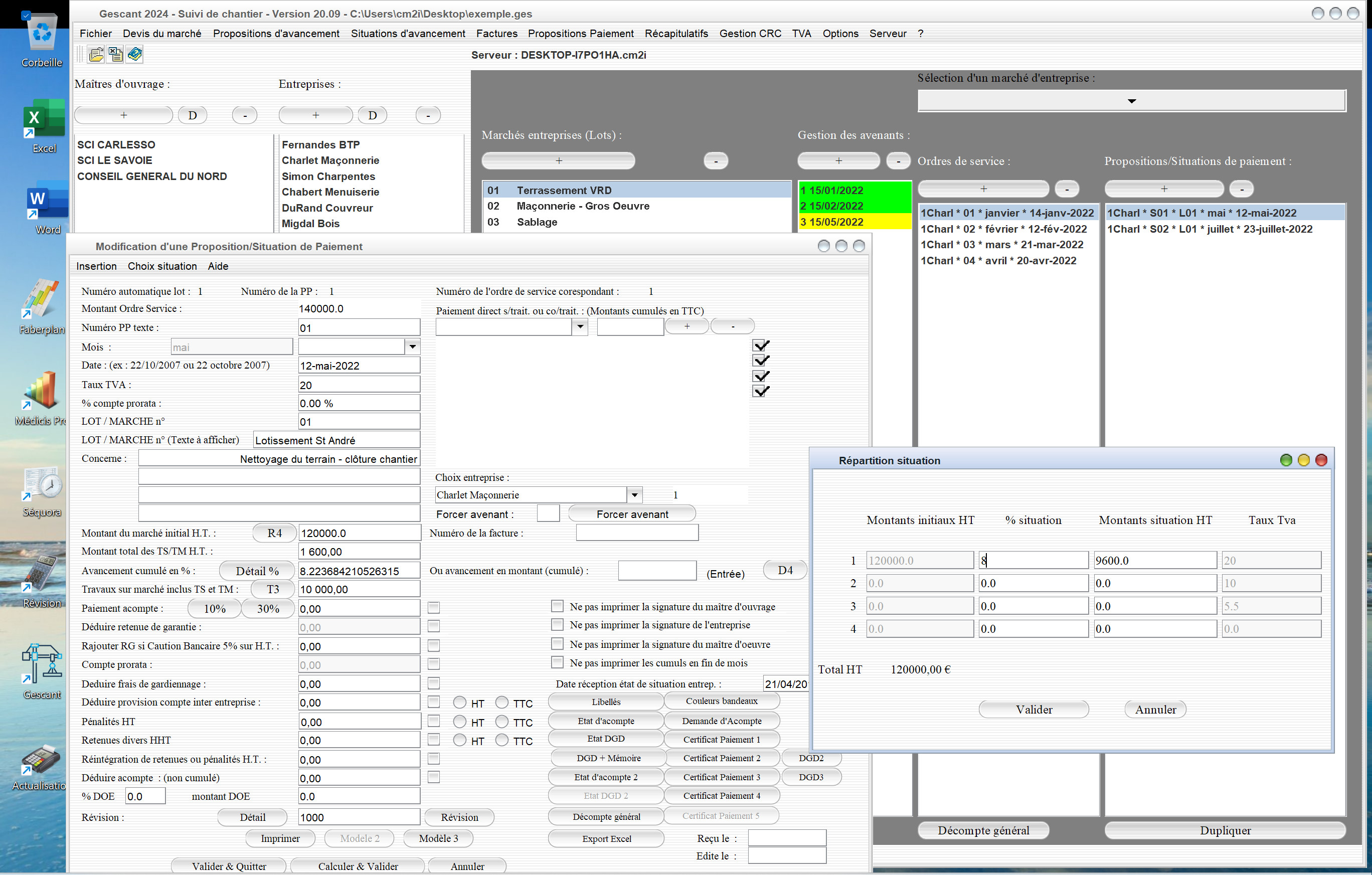Viewport: 1372px width, 875px height.
Task: Launch Excel from the desktop shortcut
Action: [x=43, y=125]
